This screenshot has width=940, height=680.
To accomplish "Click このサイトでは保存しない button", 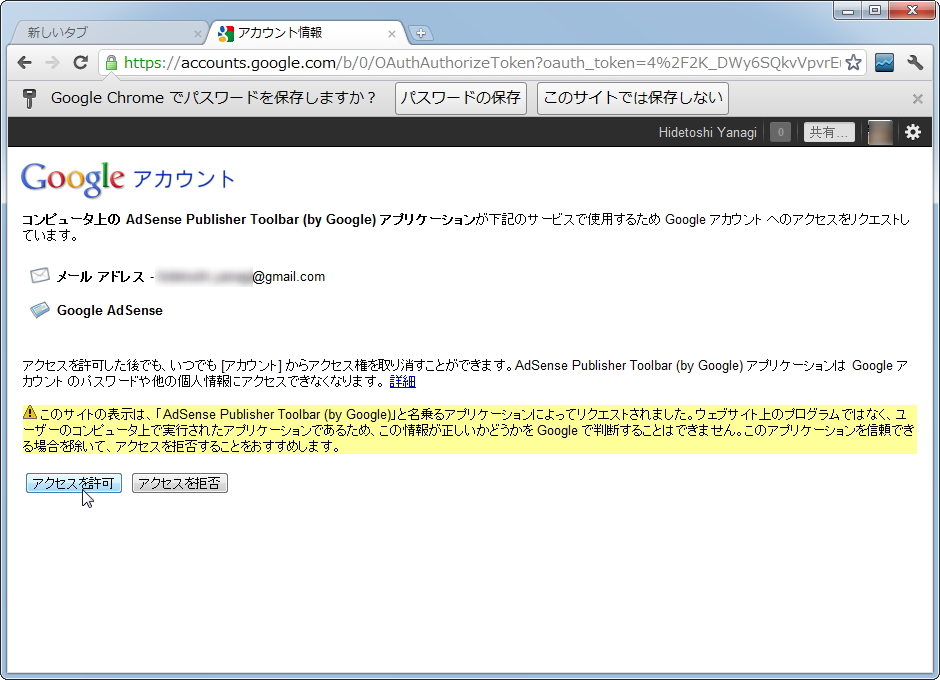I will (632, 98).
